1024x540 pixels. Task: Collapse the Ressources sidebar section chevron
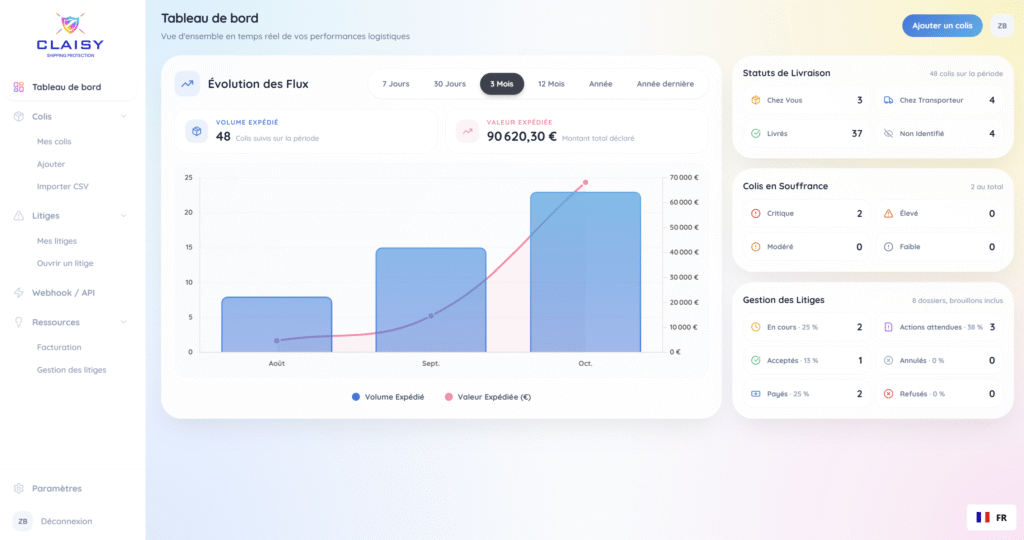[x=123, y=322]
